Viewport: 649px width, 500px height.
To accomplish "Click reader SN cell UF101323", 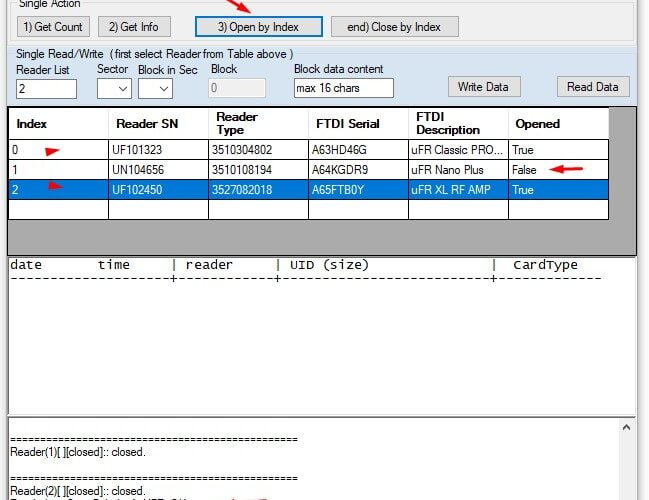I will click(159, 150).
